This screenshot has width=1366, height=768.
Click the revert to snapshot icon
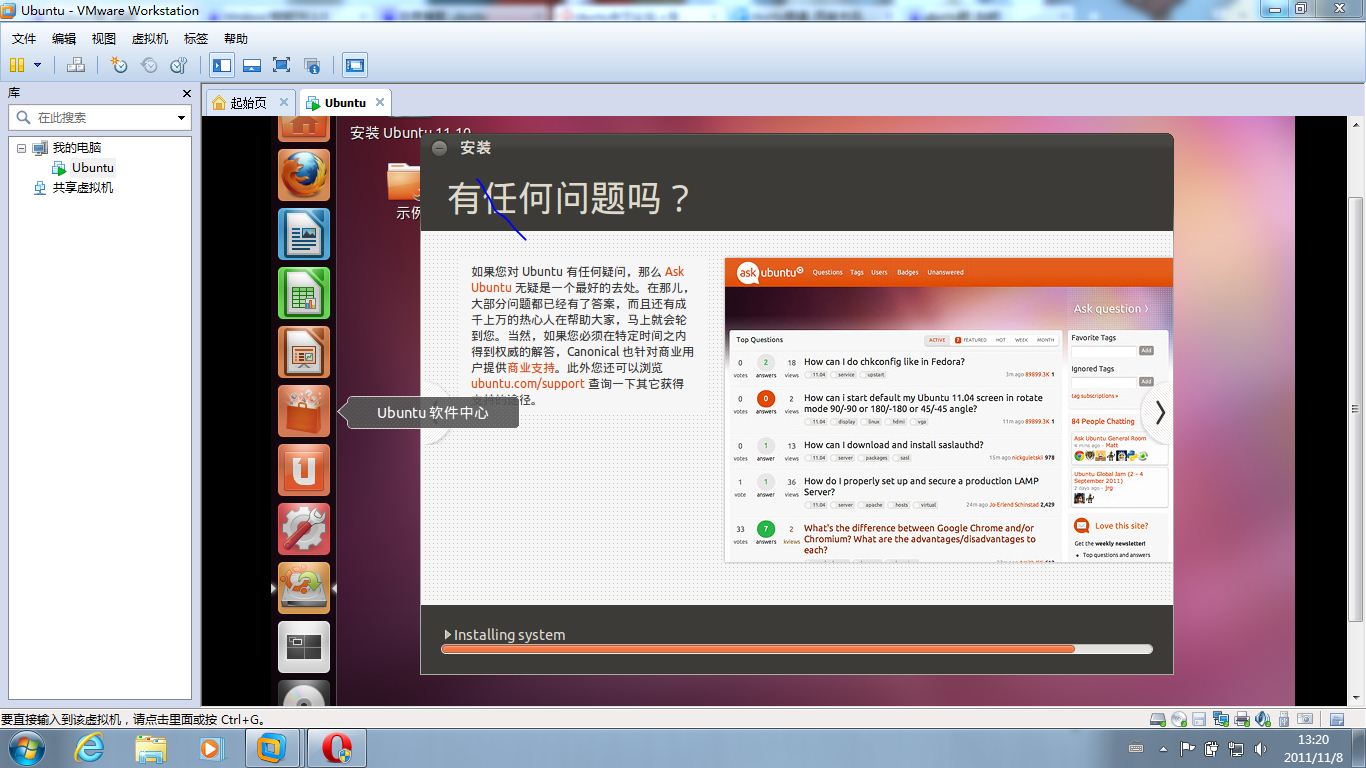pyautogui.click(x=149, y=65)
